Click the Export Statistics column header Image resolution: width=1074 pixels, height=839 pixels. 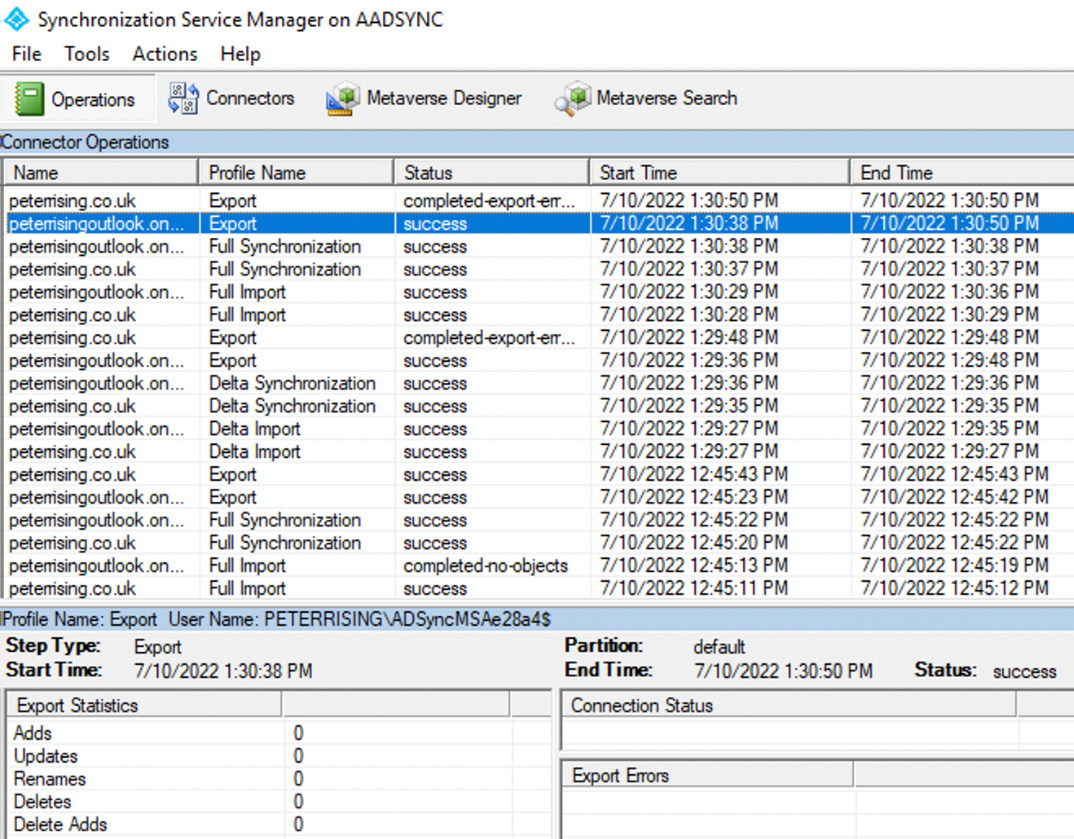click(x=145, y=705)
